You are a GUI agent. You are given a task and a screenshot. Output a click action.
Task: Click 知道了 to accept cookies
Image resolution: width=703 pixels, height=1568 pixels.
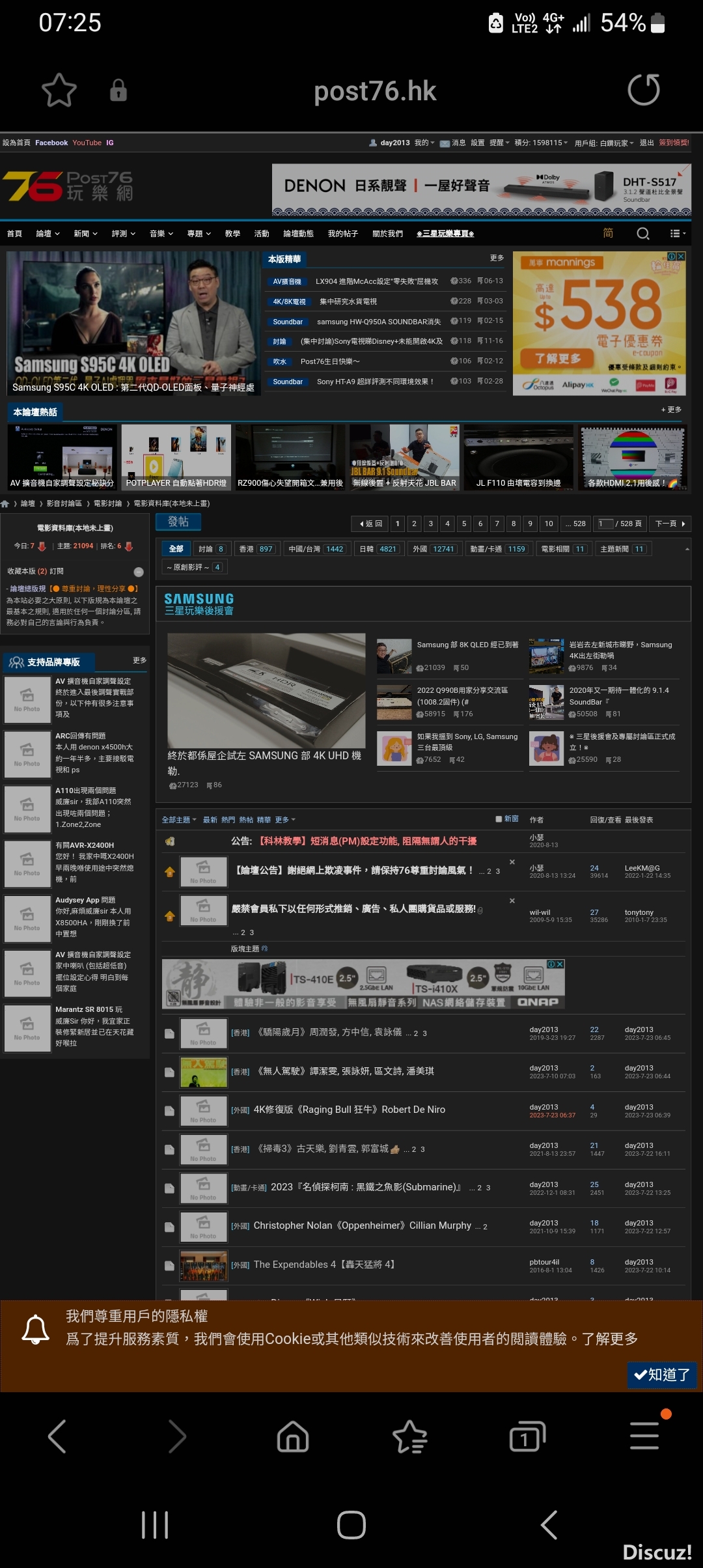pos(662,1374)
